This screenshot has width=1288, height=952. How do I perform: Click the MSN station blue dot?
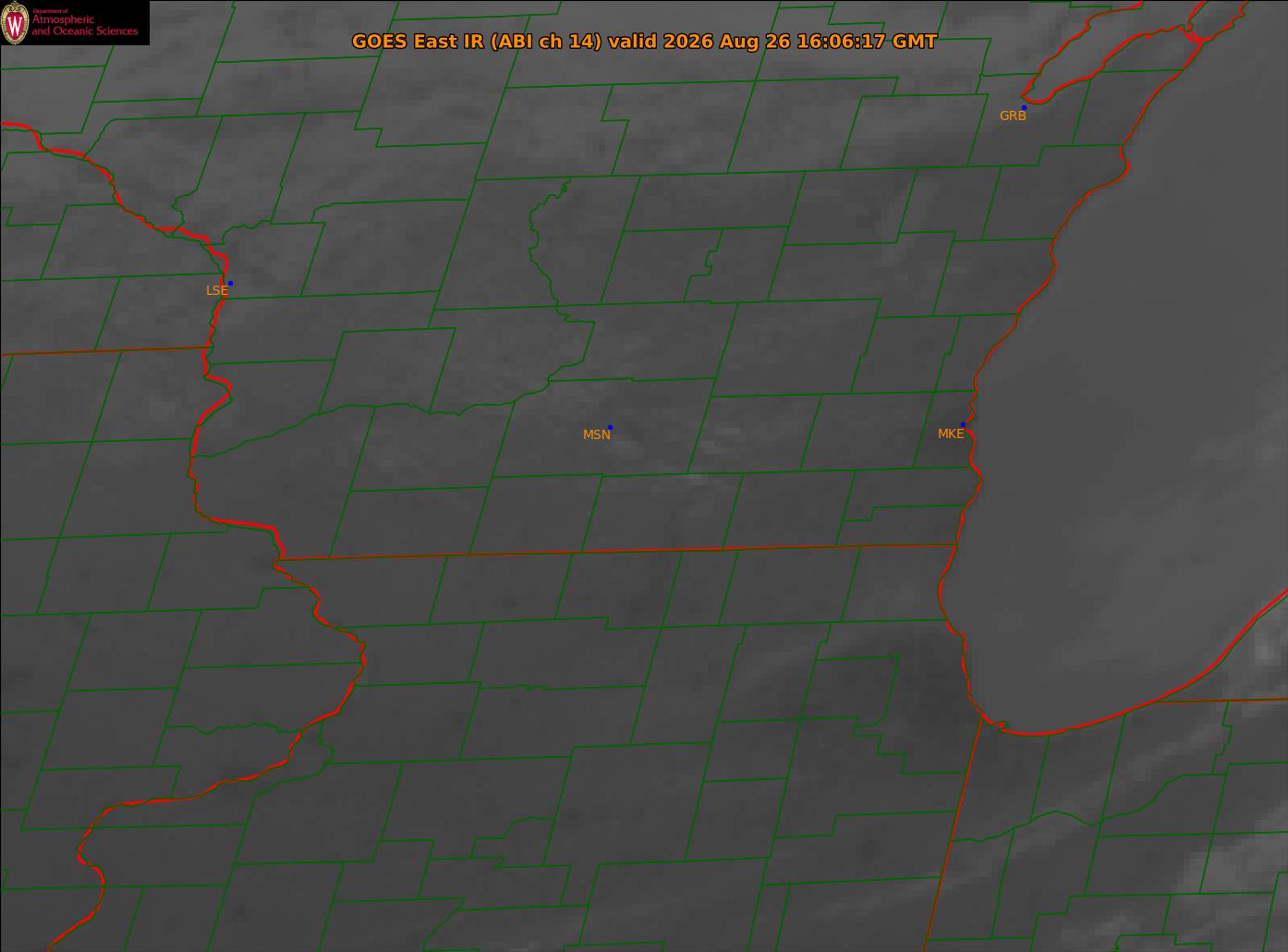(610, 427)
